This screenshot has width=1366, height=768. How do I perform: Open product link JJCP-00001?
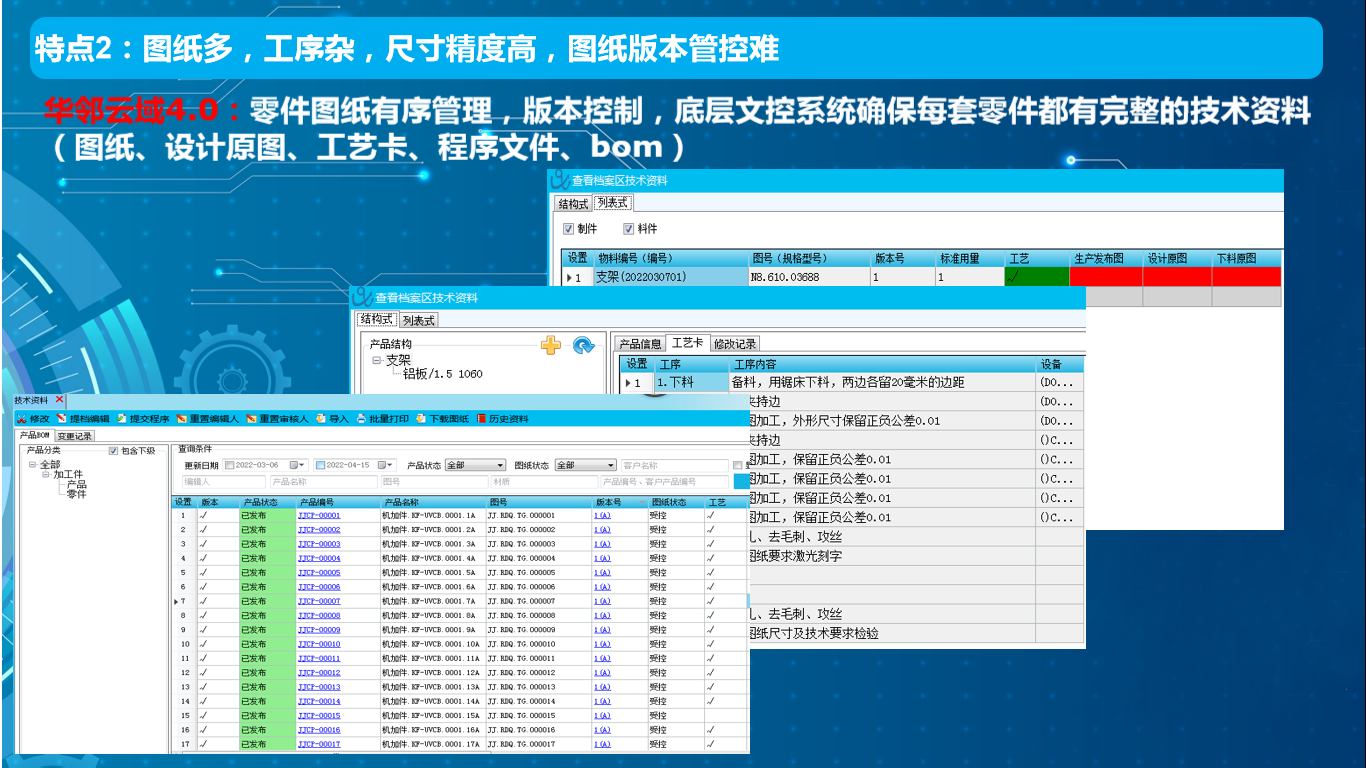[x=319, y=516]
